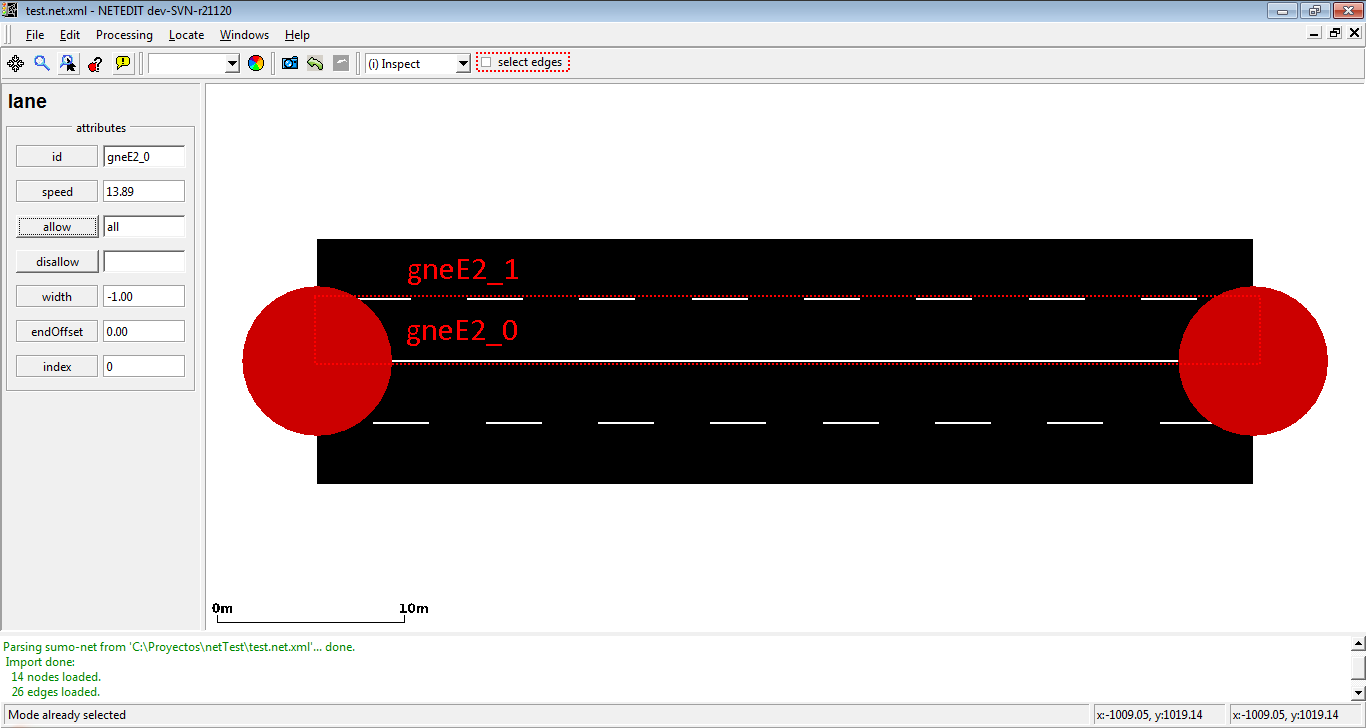Click the disallow attribute button
Image resolution: width=1366 pixels, height=728 pixels.
pyautogui.click(x=57, y=262)
